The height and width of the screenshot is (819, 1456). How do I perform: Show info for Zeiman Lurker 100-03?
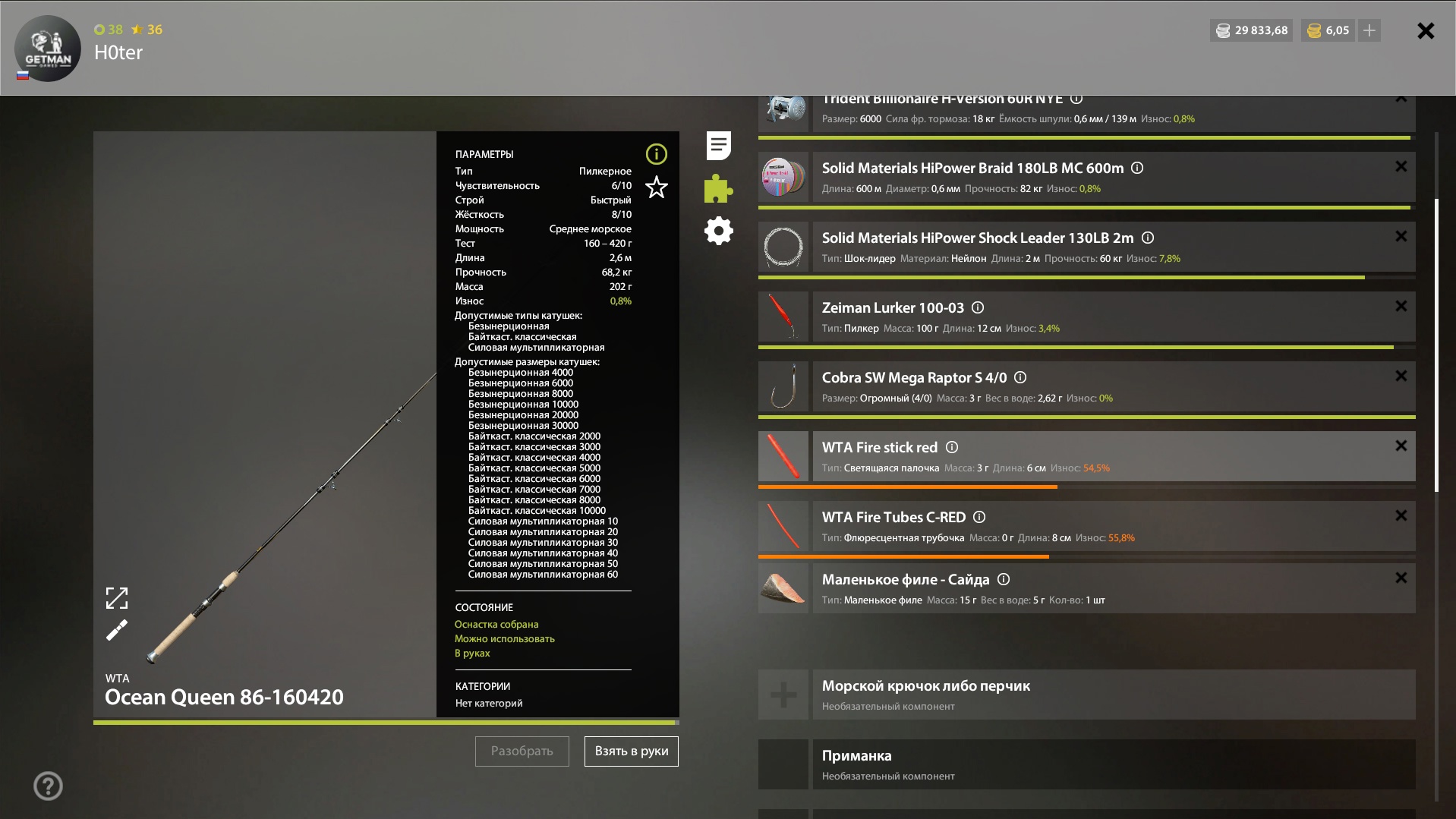[978, 307]
